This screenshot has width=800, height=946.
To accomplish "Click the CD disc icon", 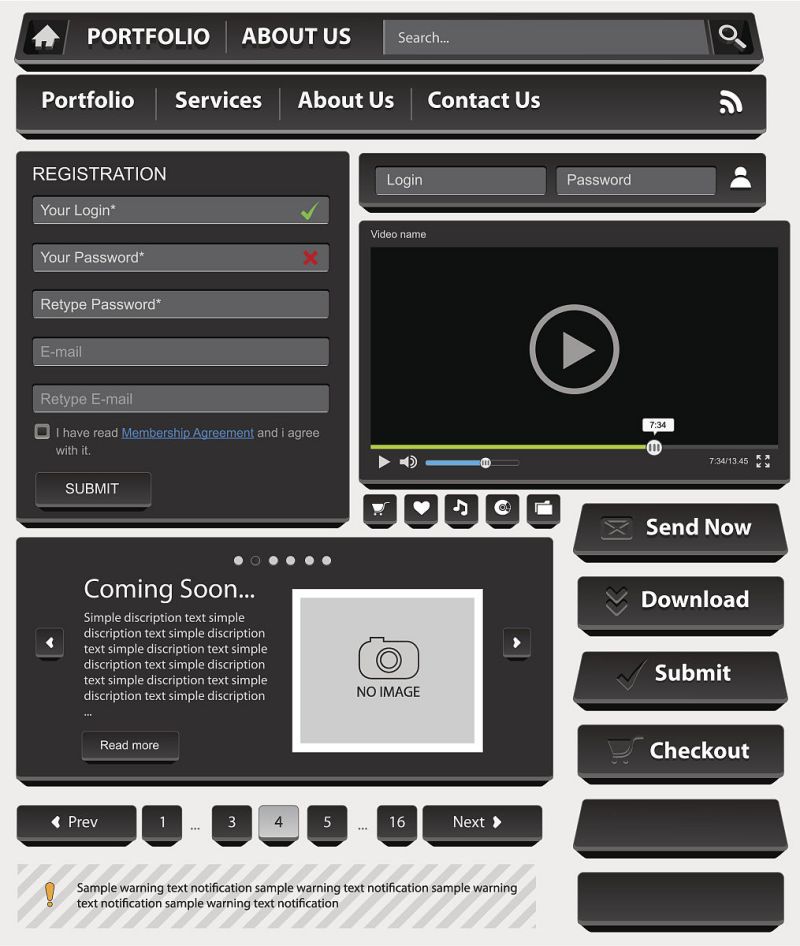I will click(502, 510).
